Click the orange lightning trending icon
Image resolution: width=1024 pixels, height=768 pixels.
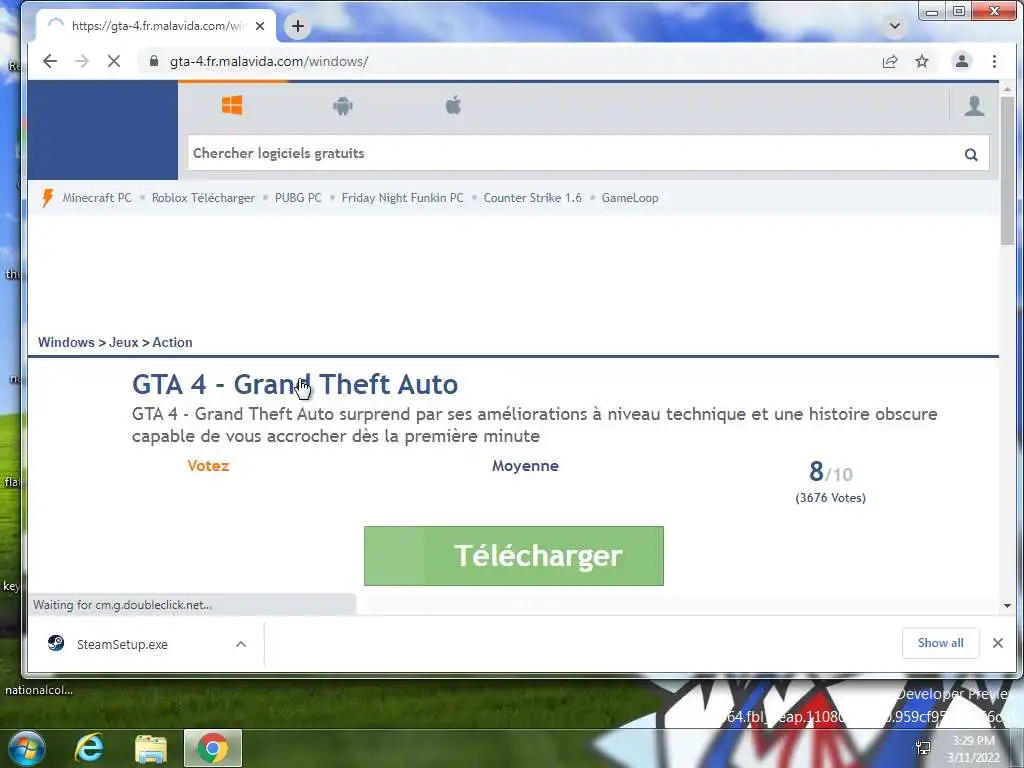pos(47,197)
